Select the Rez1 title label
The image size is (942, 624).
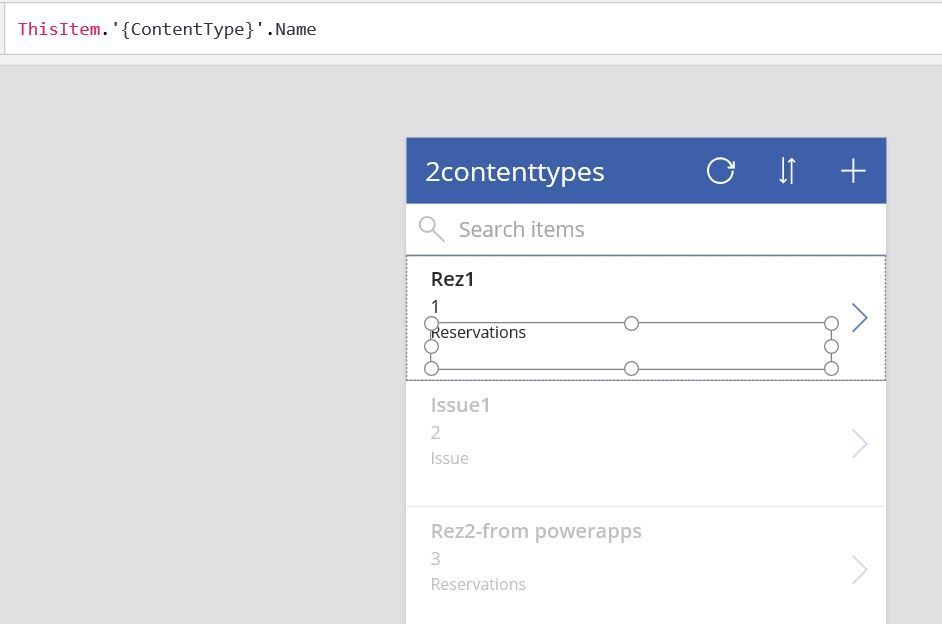[x=452, y=279]
